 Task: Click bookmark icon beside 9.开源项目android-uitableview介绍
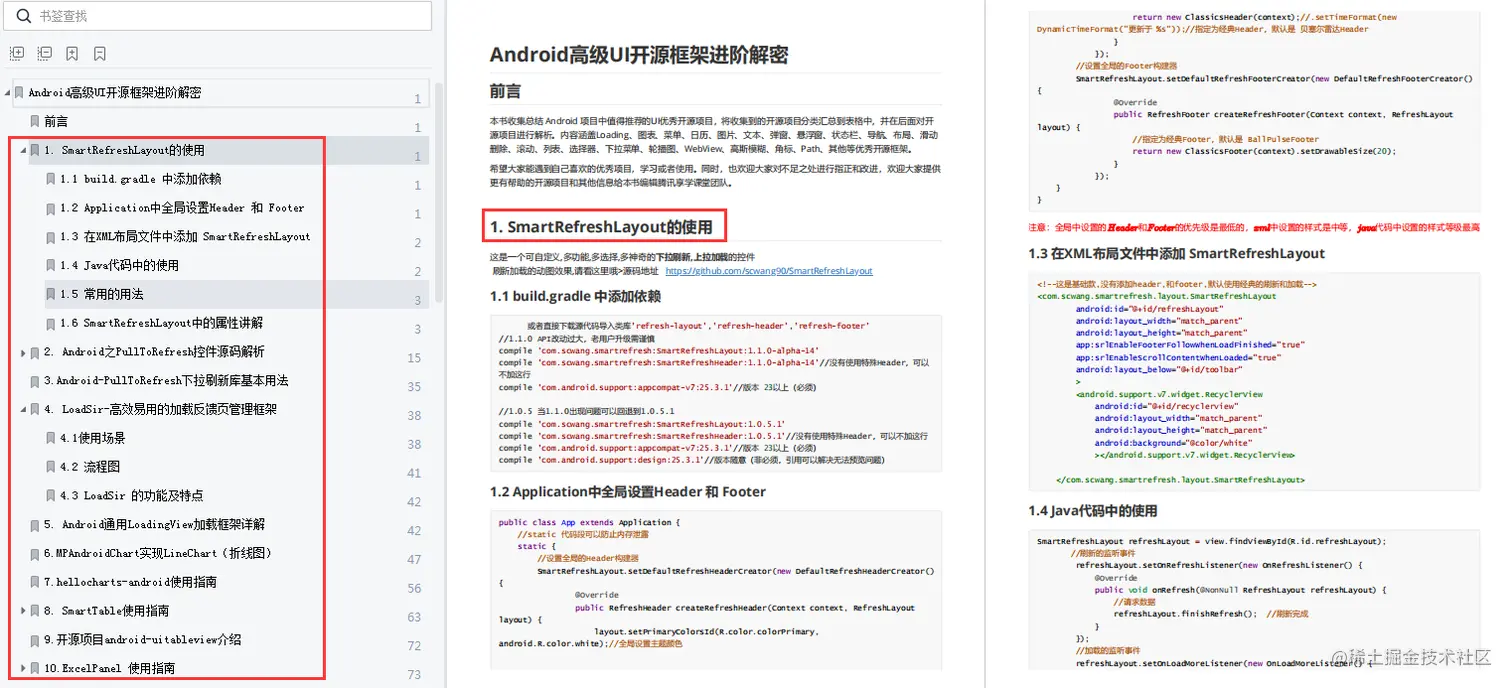pos(35,640)
